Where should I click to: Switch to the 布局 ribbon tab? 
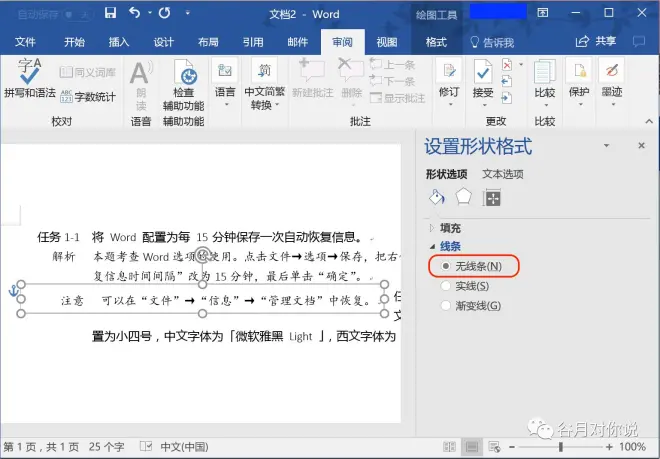tap(208, 42)
